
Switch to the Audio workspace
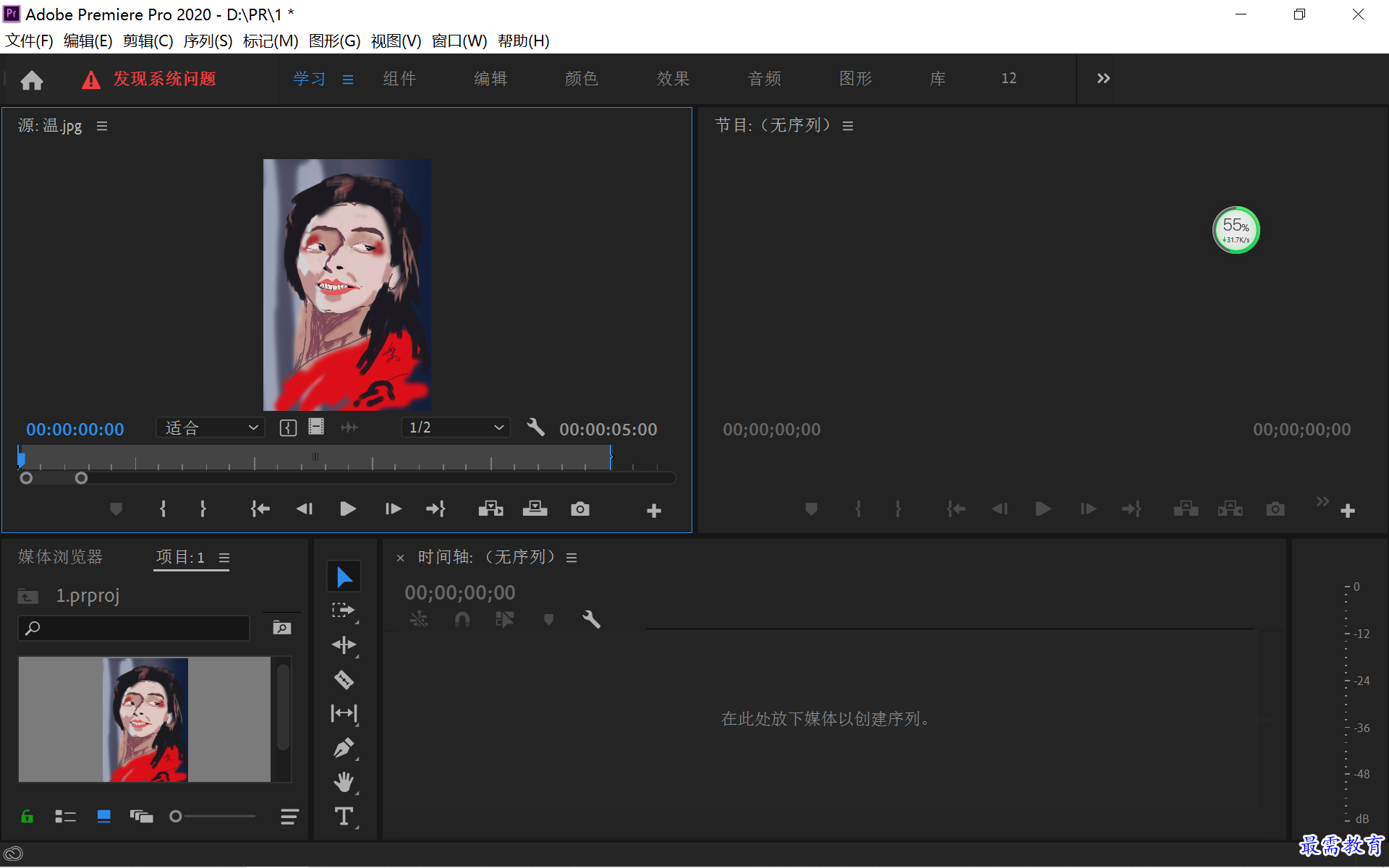(x=765, y=78)
